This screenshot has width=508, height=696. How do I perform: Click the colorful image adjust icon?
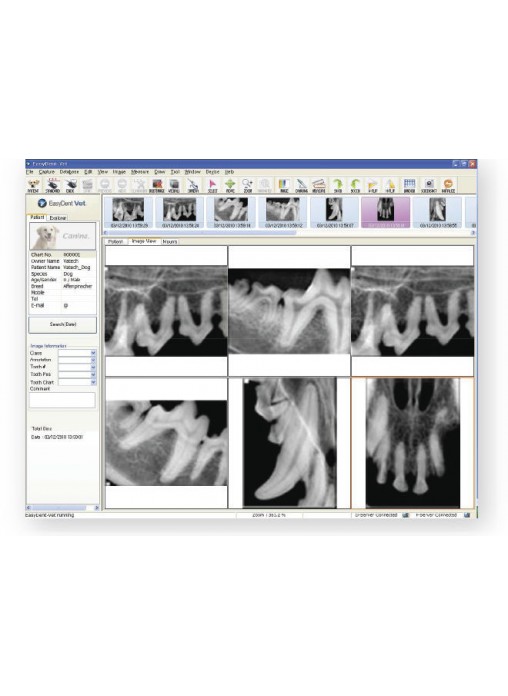(284, 185)
